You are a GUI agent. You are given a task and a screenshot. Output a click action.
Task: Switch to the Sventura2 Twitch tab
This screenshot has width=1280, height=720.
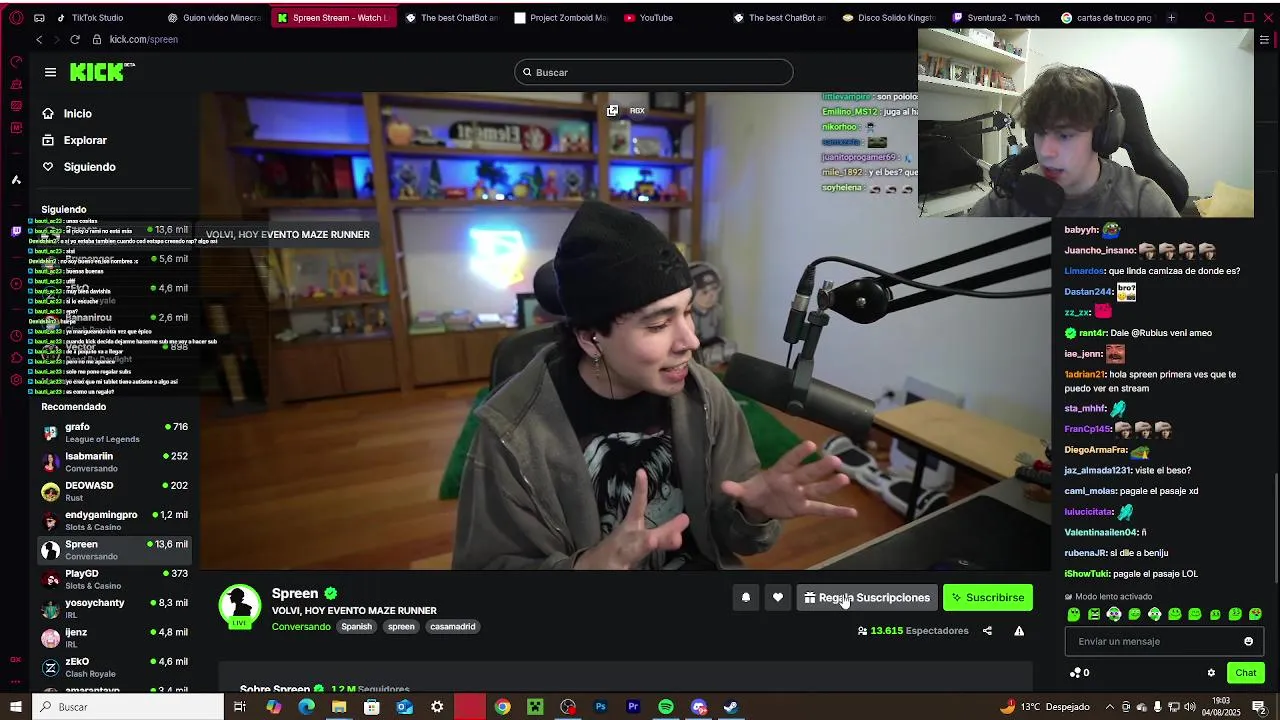[998, 17]
